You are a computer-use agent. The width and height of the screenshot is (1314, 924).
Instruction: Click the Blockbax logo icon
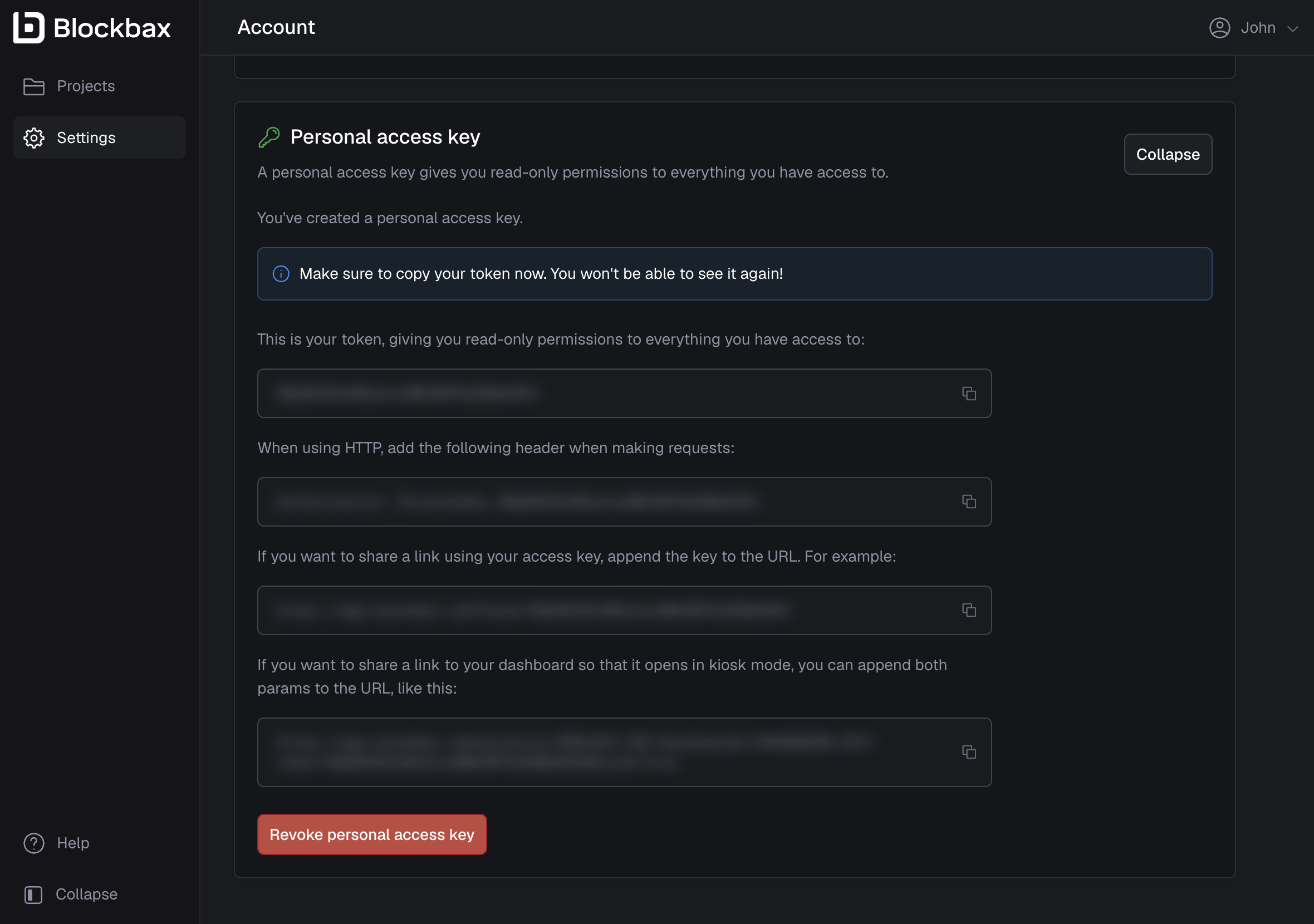pyautogui.click(x=28, y=27)
